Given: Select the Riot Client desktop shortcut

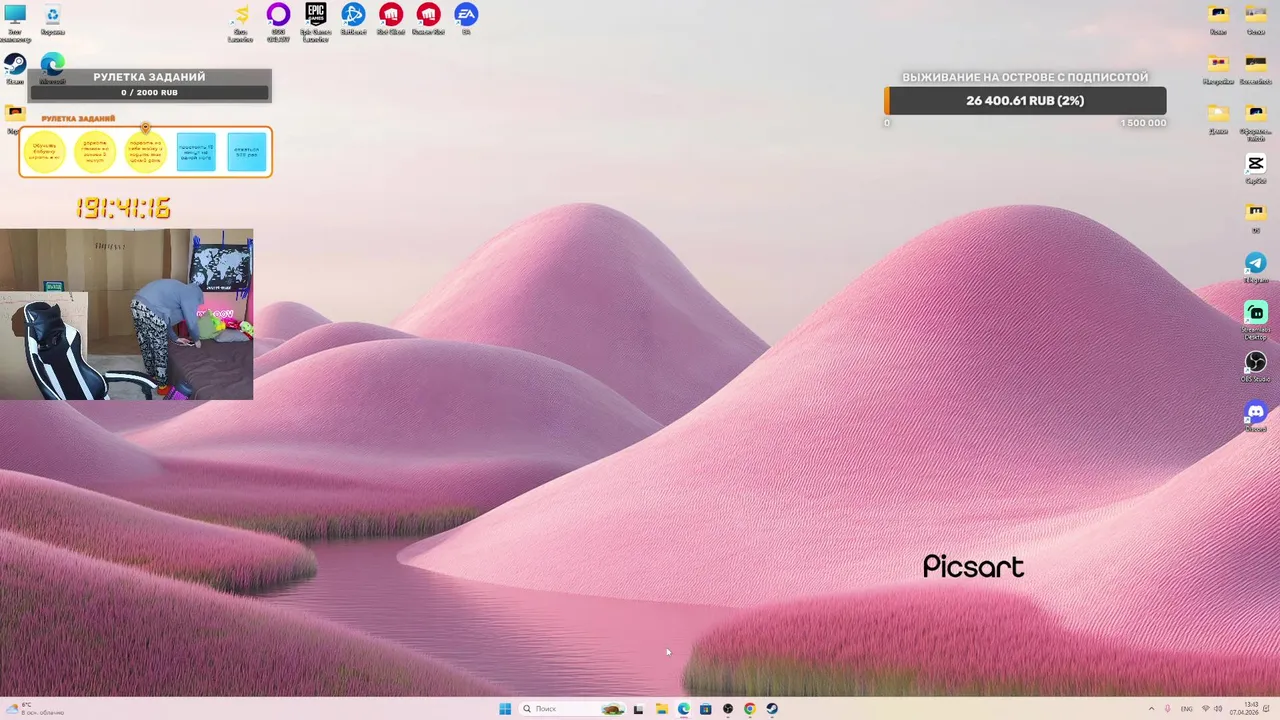Looking at the screenshot, I should pos(391,19).
